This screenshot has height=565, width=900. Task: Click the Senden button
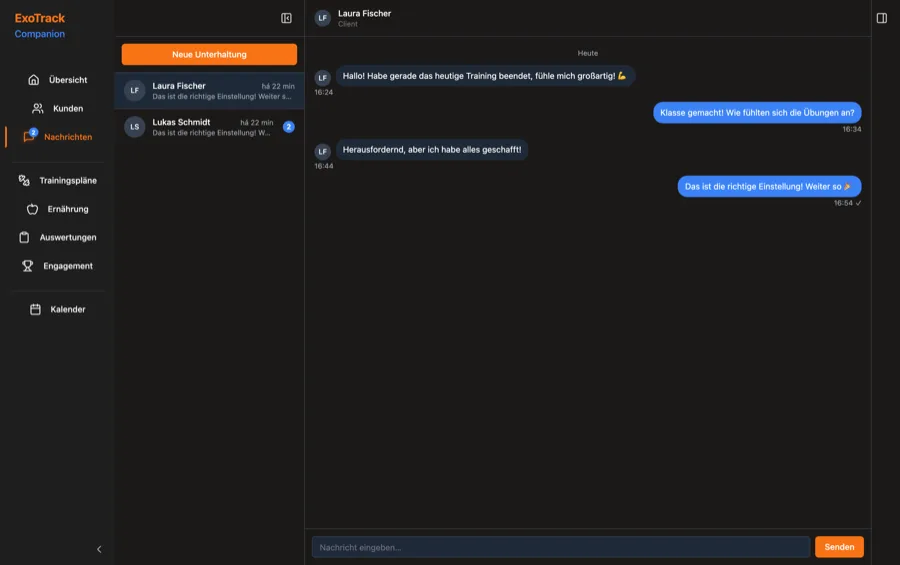coord(839,547)
